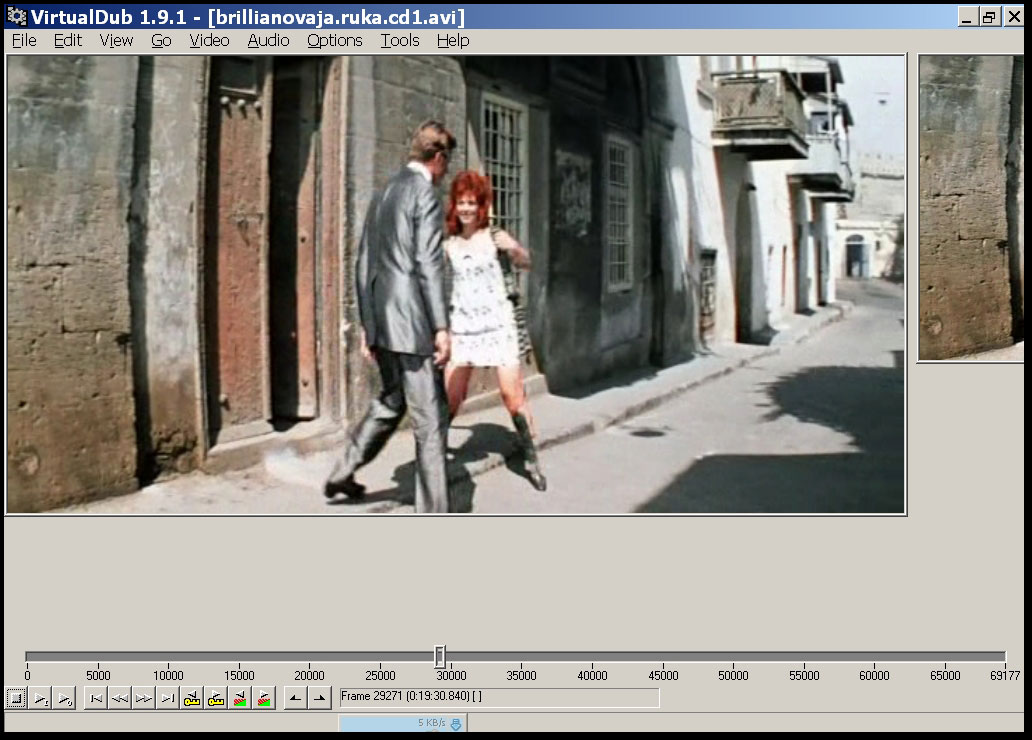Screen dimensions: 1032x740
Task: Click the output video pane on the right
Action: click(x=971, y=208)
